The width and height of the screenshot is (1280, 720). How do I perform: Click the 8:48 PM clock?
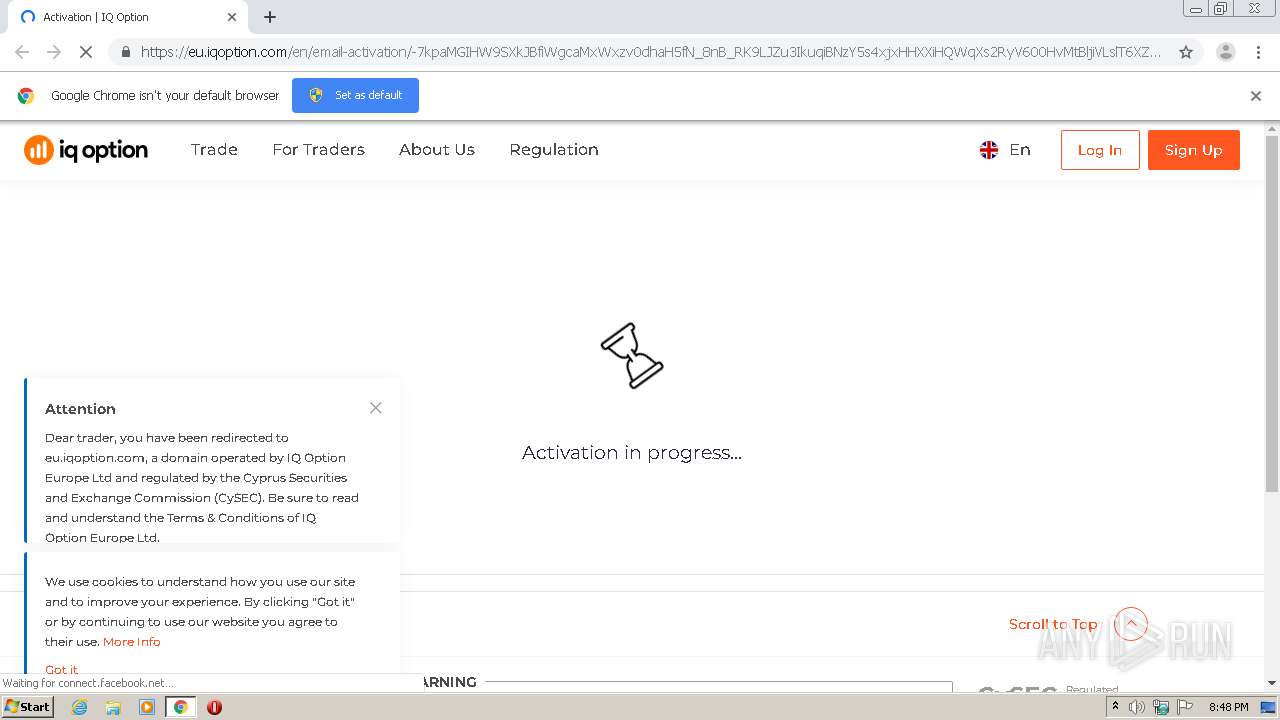pos(1228,707)
